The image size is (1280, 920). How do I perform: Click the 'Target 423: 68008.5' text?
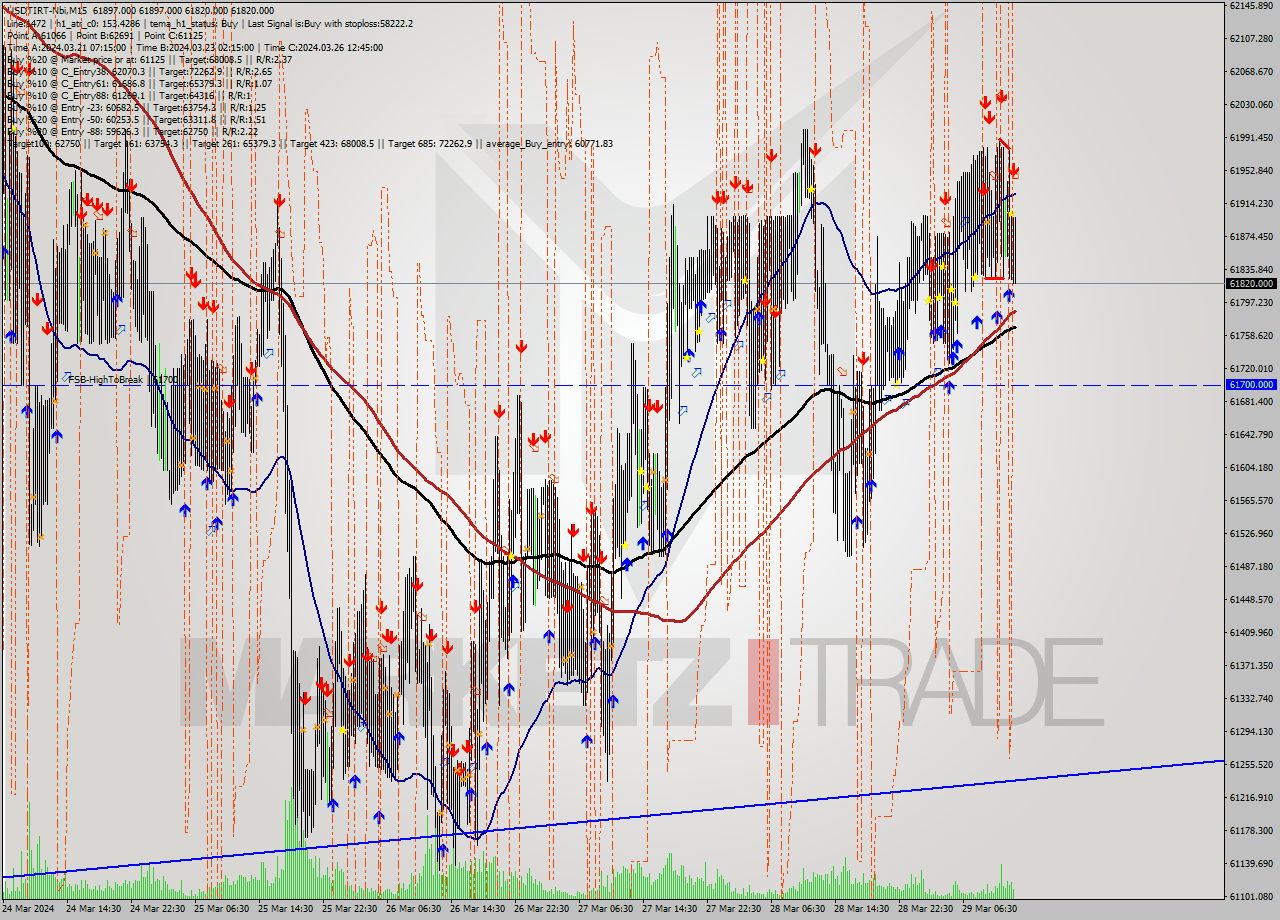331,143
